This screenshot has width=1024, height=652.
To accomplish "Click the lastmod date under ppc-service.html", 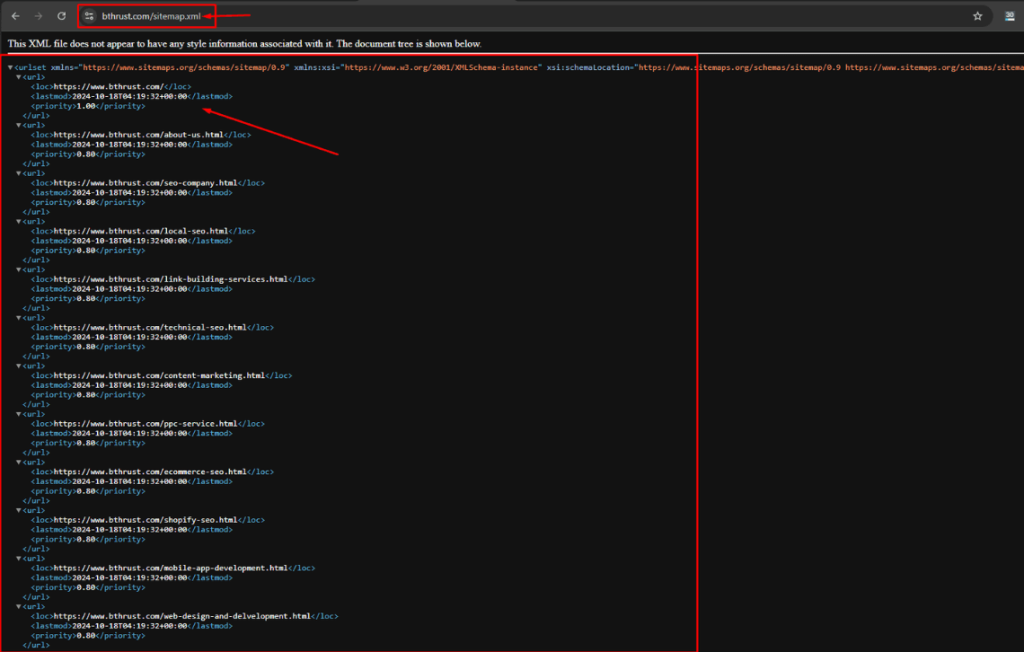I will tap(129, 433).
